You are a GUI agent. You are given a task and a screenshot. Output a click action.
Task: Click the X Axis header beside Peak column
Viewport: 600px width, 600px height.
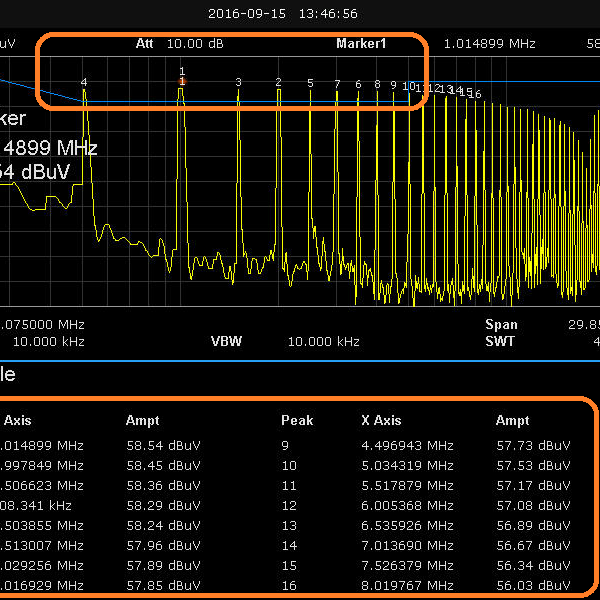tap(381, 421)
